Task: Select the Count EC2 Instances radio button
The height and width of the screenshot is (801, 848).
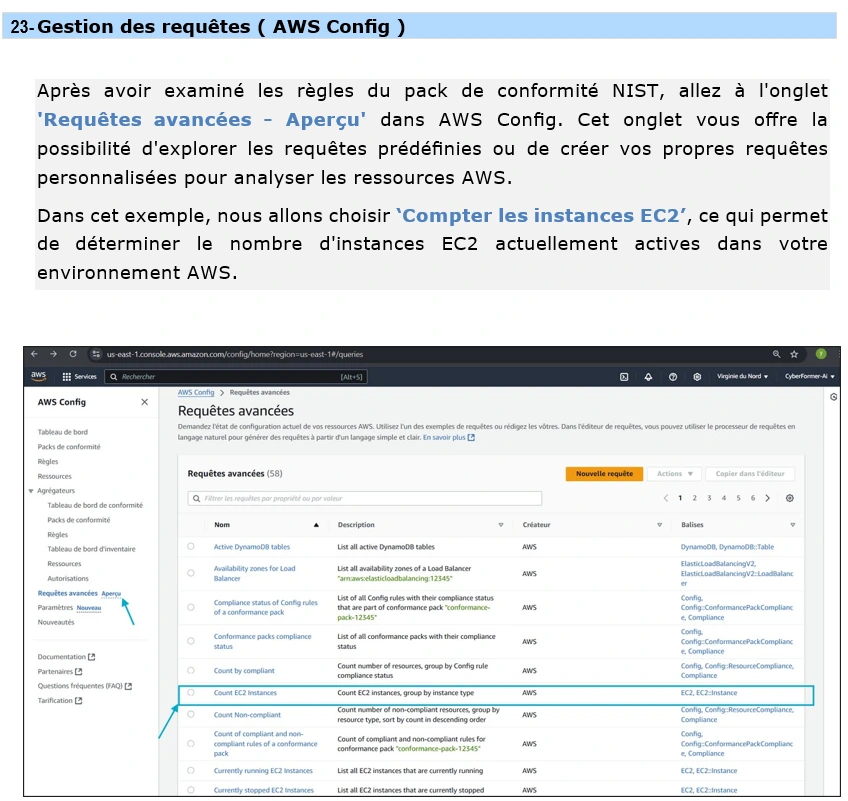Action: pyautogui.click(x=191, y=692)
